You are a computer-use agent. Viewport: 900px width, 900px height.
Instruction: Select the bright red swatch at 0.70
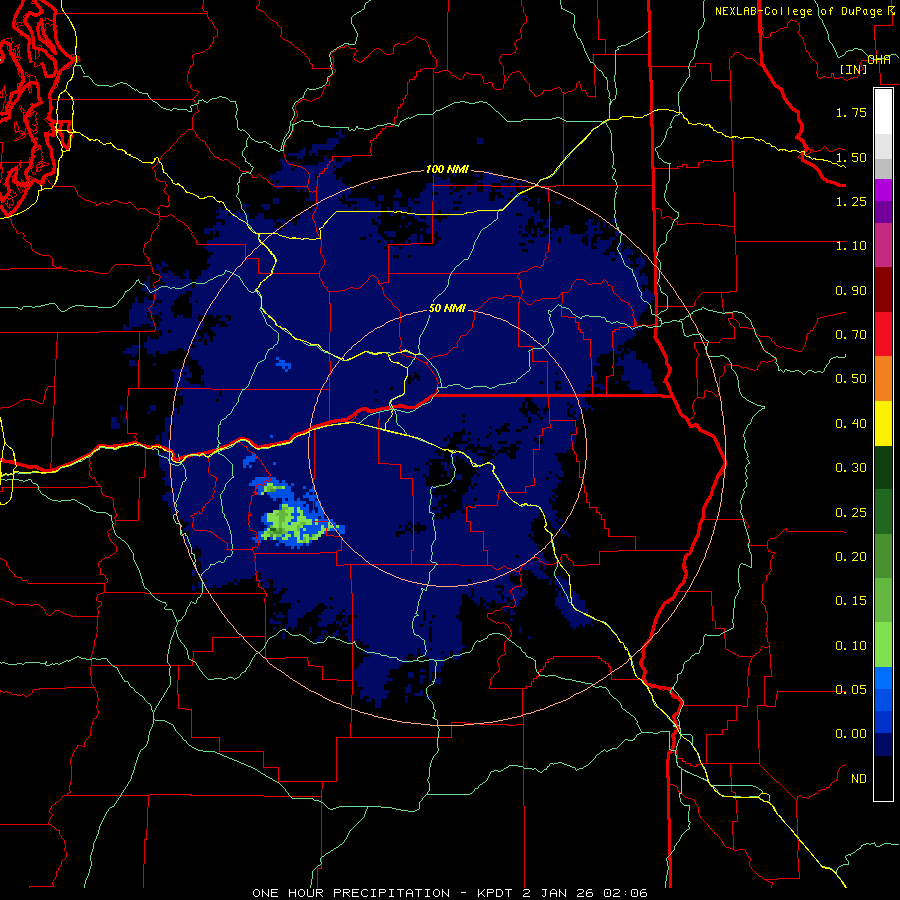pyautogui.click(x=883, y=334)
